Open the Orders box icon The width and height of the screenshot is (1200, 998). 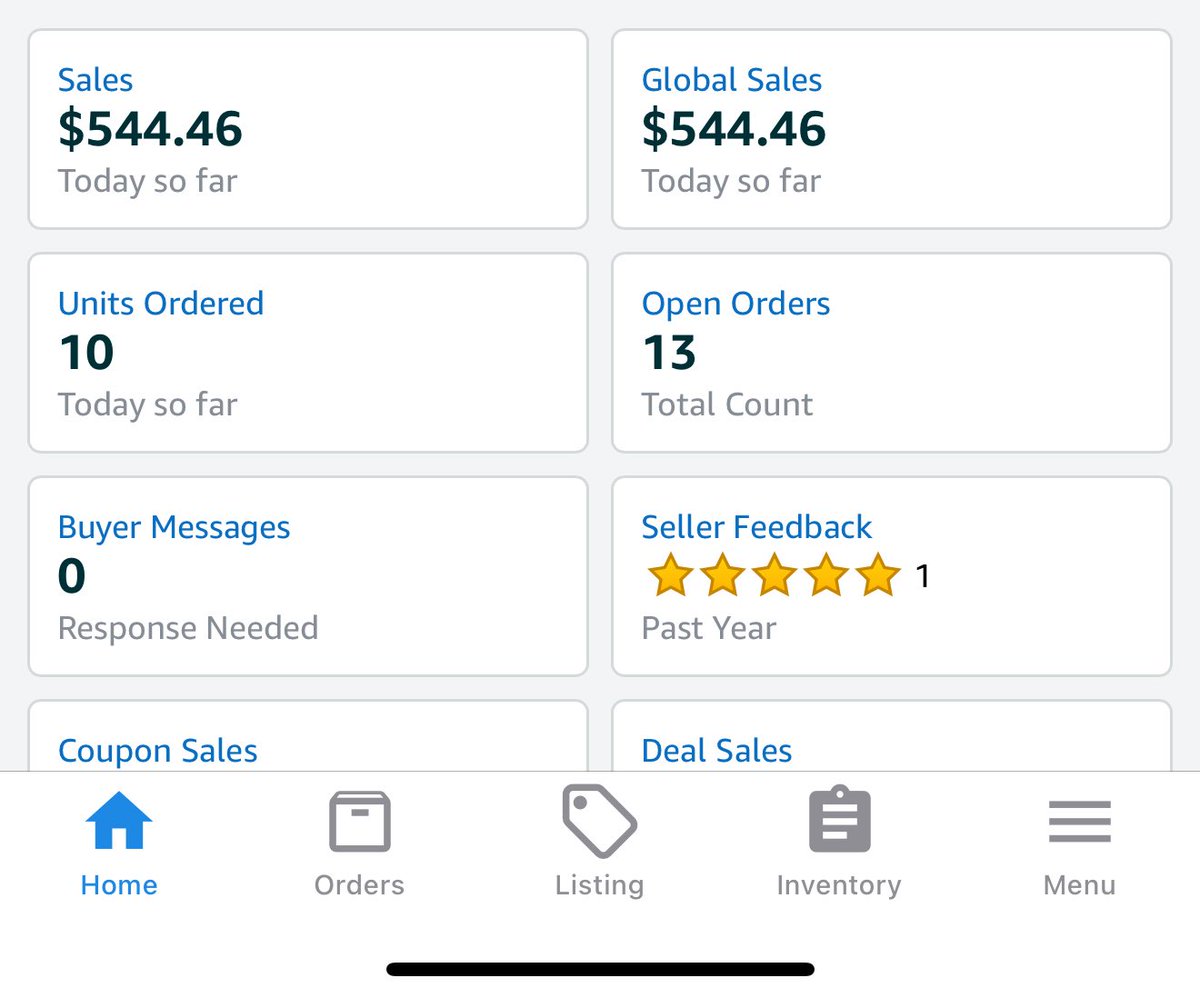pos(359,821)
